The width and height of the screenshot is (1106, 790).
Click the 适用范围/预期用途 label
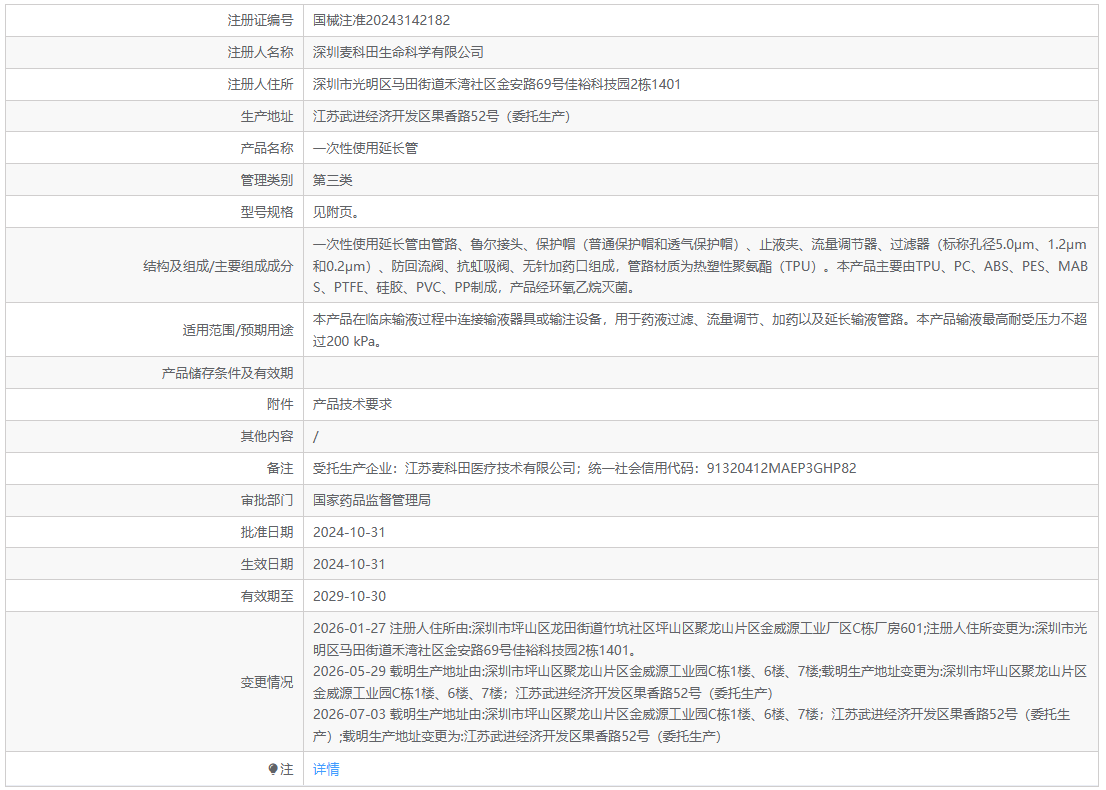[x=238, y=330]
